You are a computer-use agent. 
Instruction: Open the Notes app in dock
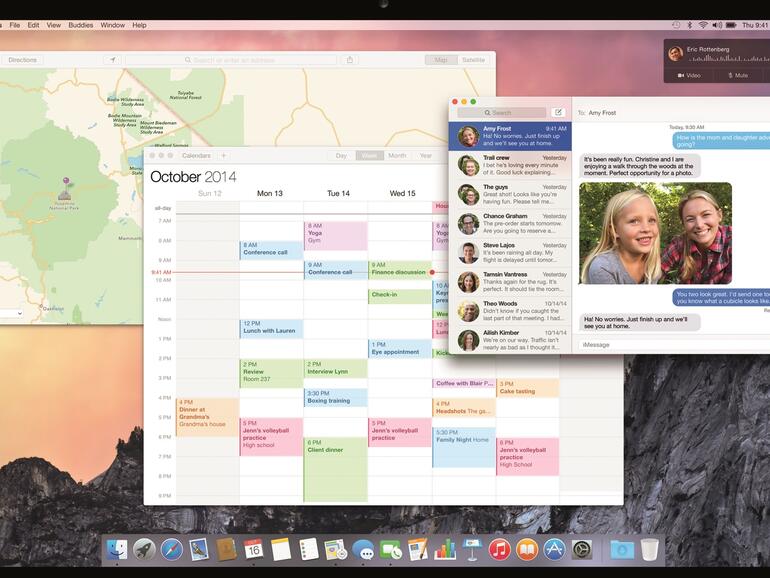pyautogui.click(x=281, y=550)
